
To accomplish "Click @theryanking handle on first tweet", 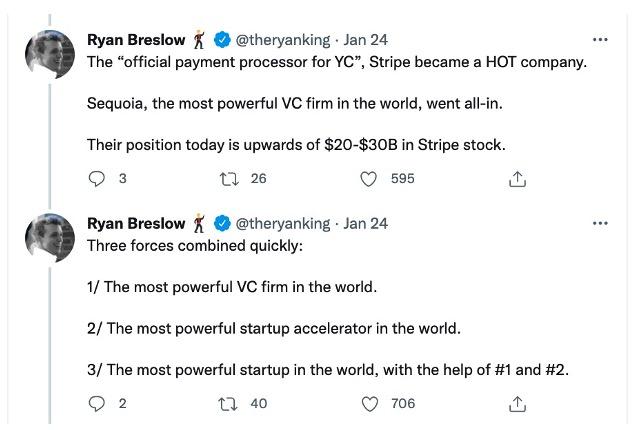I will pos(284,40).
